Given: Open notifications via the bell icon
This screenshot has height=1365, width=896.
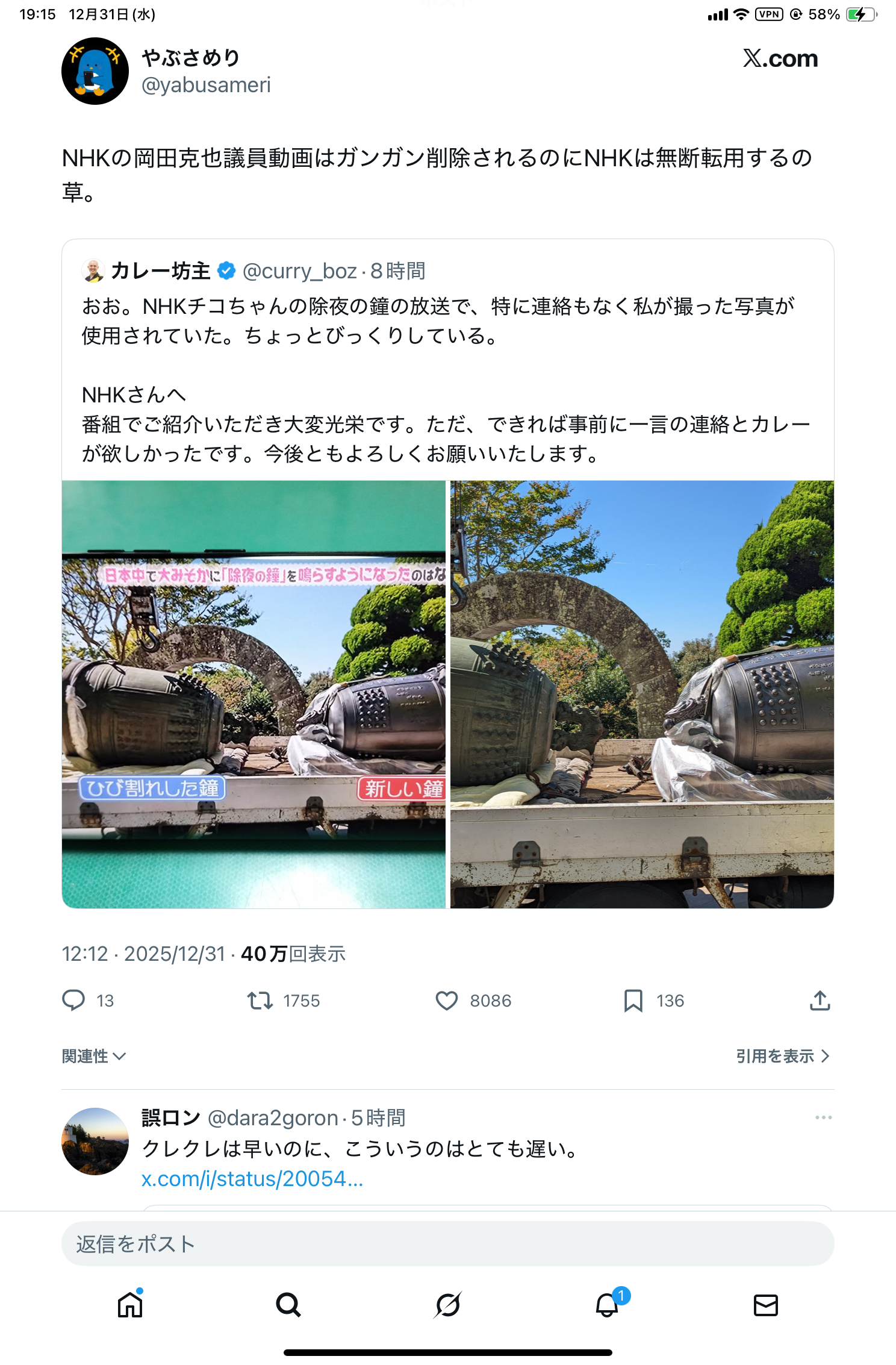Looking at the screenshot, I should tap(607, 1305).
